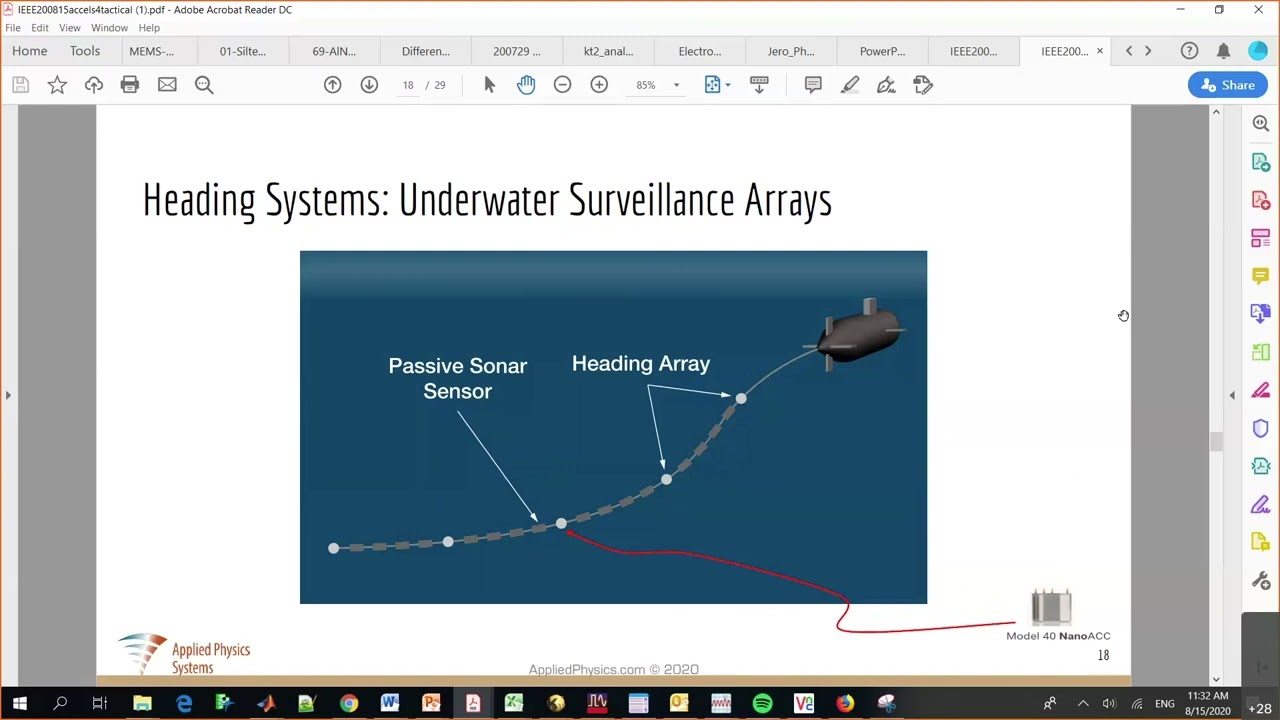The width and height of the screenshot is (1280, 720).
Task: Expand the left navigation pane arrow
Action: (x=8, y=395)
